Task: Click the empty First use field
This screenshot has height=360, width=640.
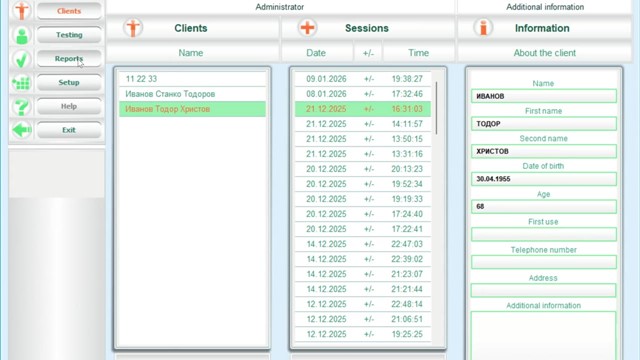Action: pos(544,234)
